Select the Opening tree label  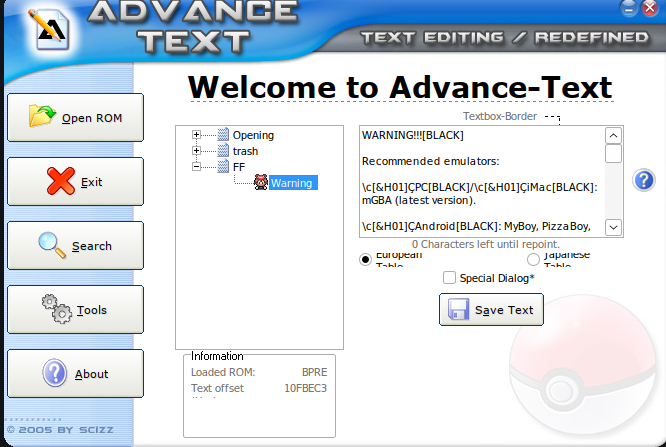pyautogui.click(x=253, y=135)
